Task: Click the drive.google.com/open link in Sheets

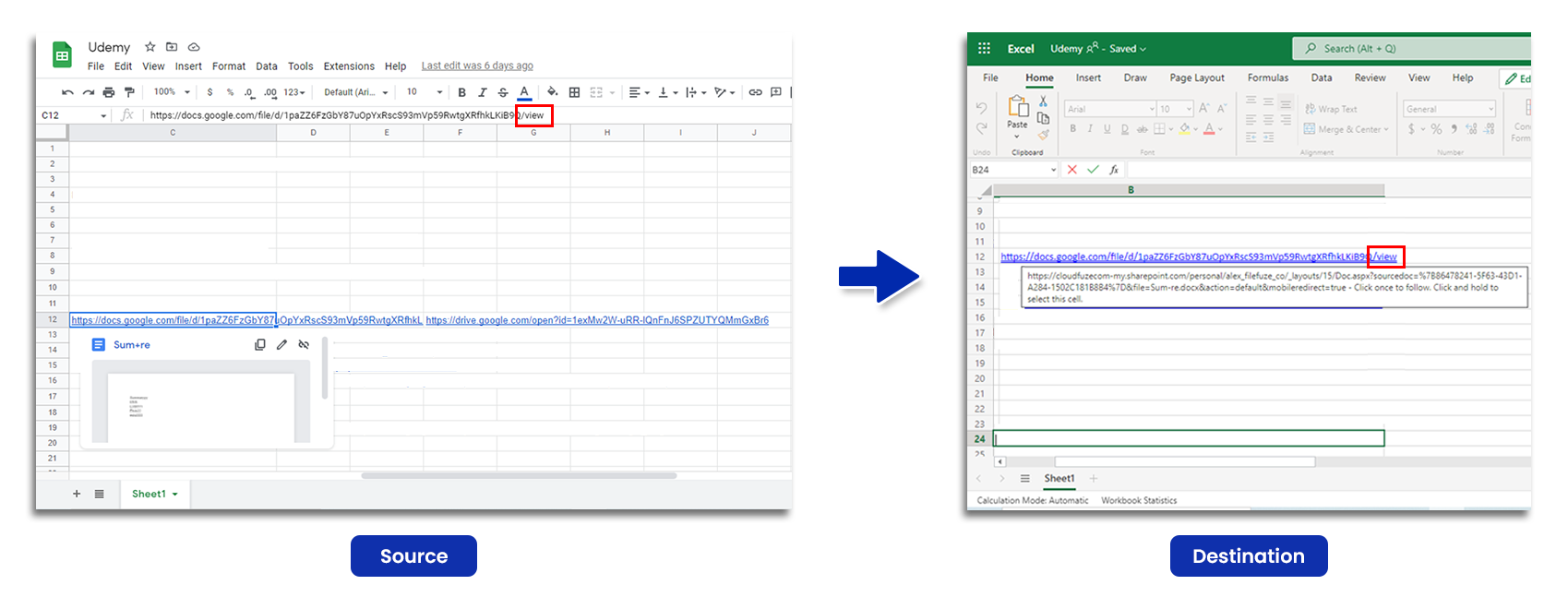Action: pos(597,320)
